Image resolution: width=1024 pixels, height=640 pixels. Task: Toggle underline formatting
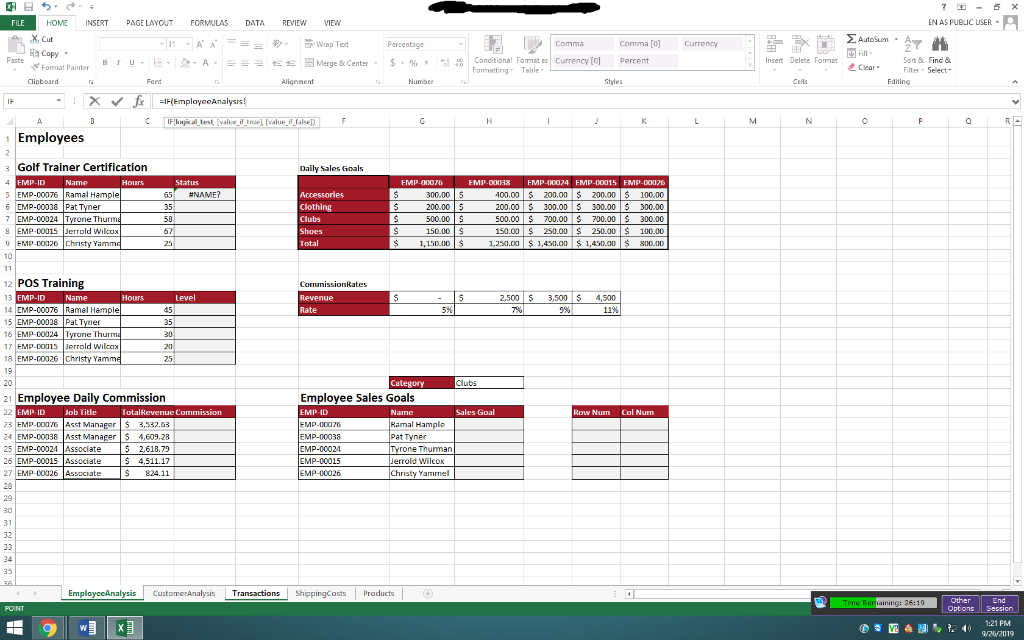pyautogui.click(x=131, y=61)
